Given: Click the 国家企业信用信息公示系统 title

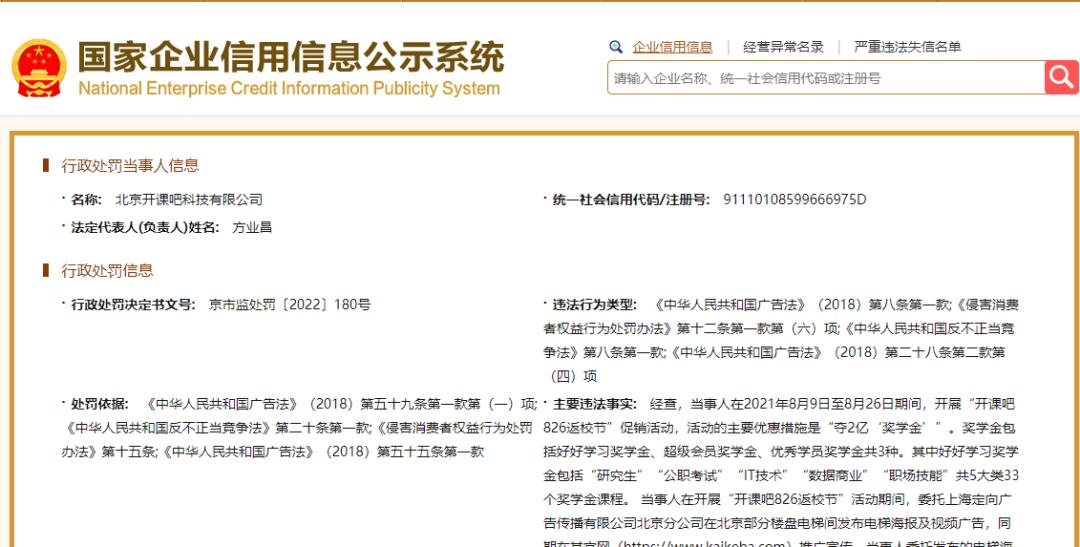Looking at the screenshot, I should tap(290, 56).
